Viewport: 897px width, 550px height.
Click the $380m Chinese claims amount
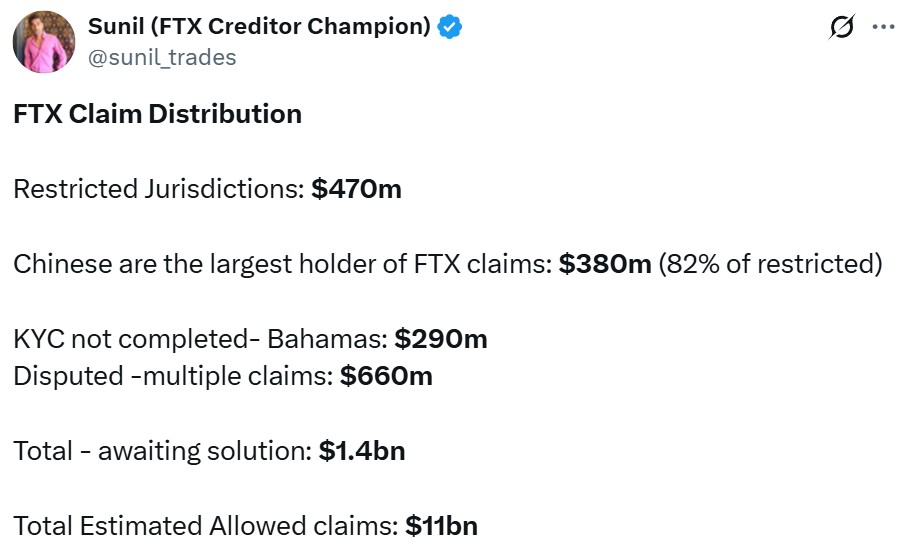(605, 264)
